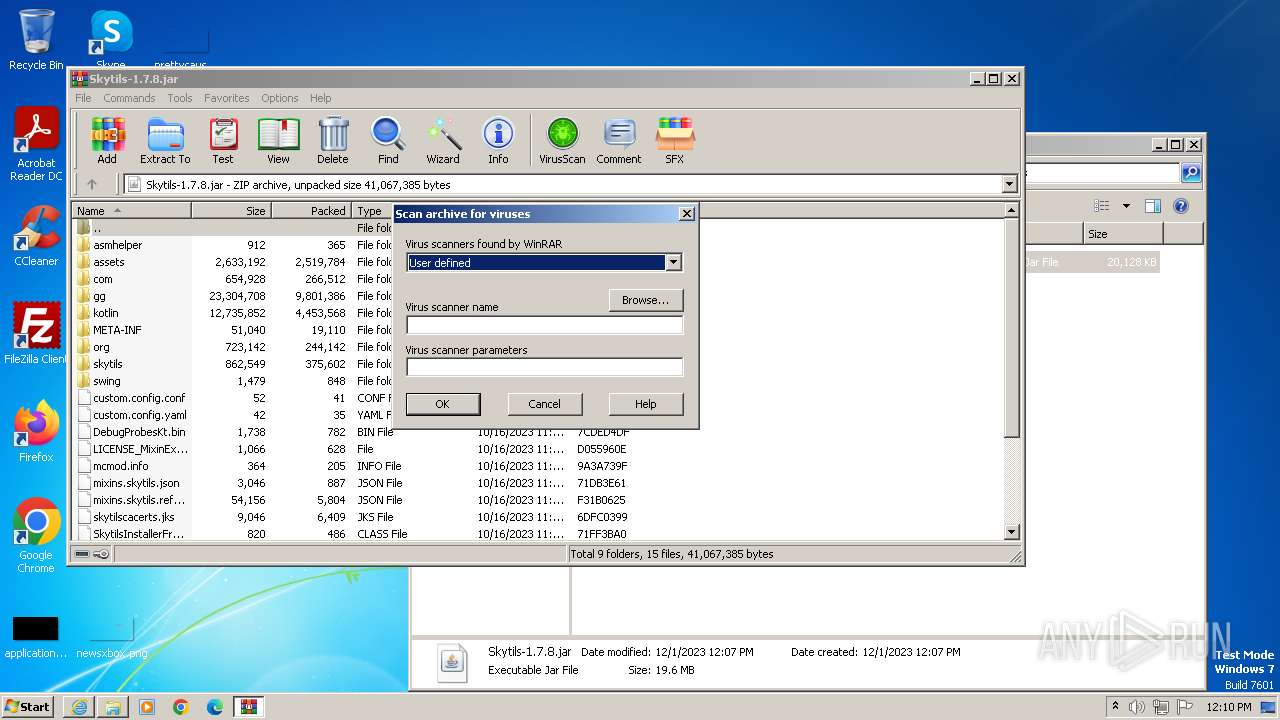Viewport: 1280px width, 720px height.
Task: Expand the virus scanners dropdown
Action: tap(673, 262)
